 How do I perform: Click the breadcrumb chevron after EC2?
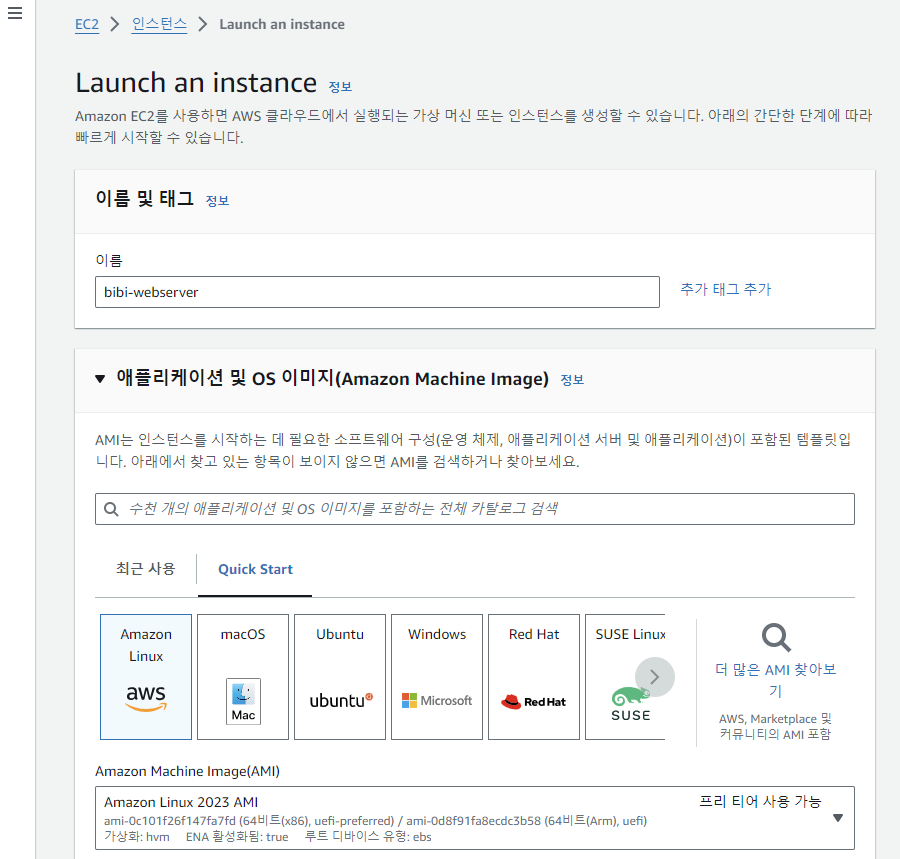click(115, 24)
